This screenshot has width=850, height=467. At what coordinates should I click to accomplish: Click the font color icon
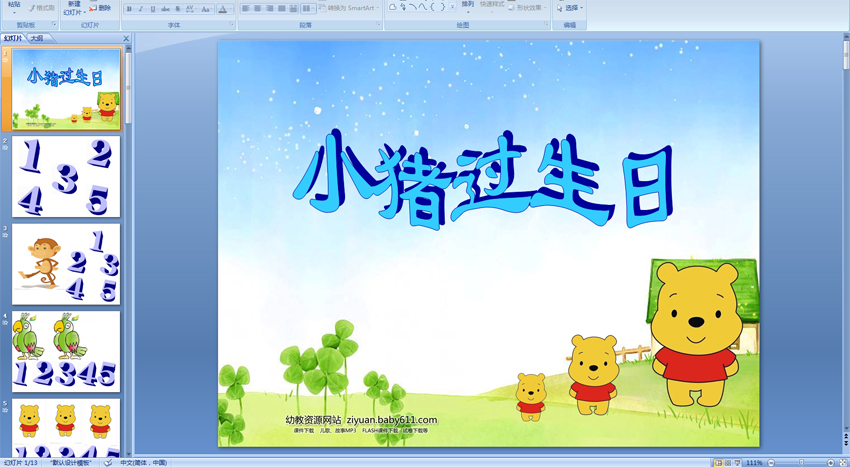[223, 9]
